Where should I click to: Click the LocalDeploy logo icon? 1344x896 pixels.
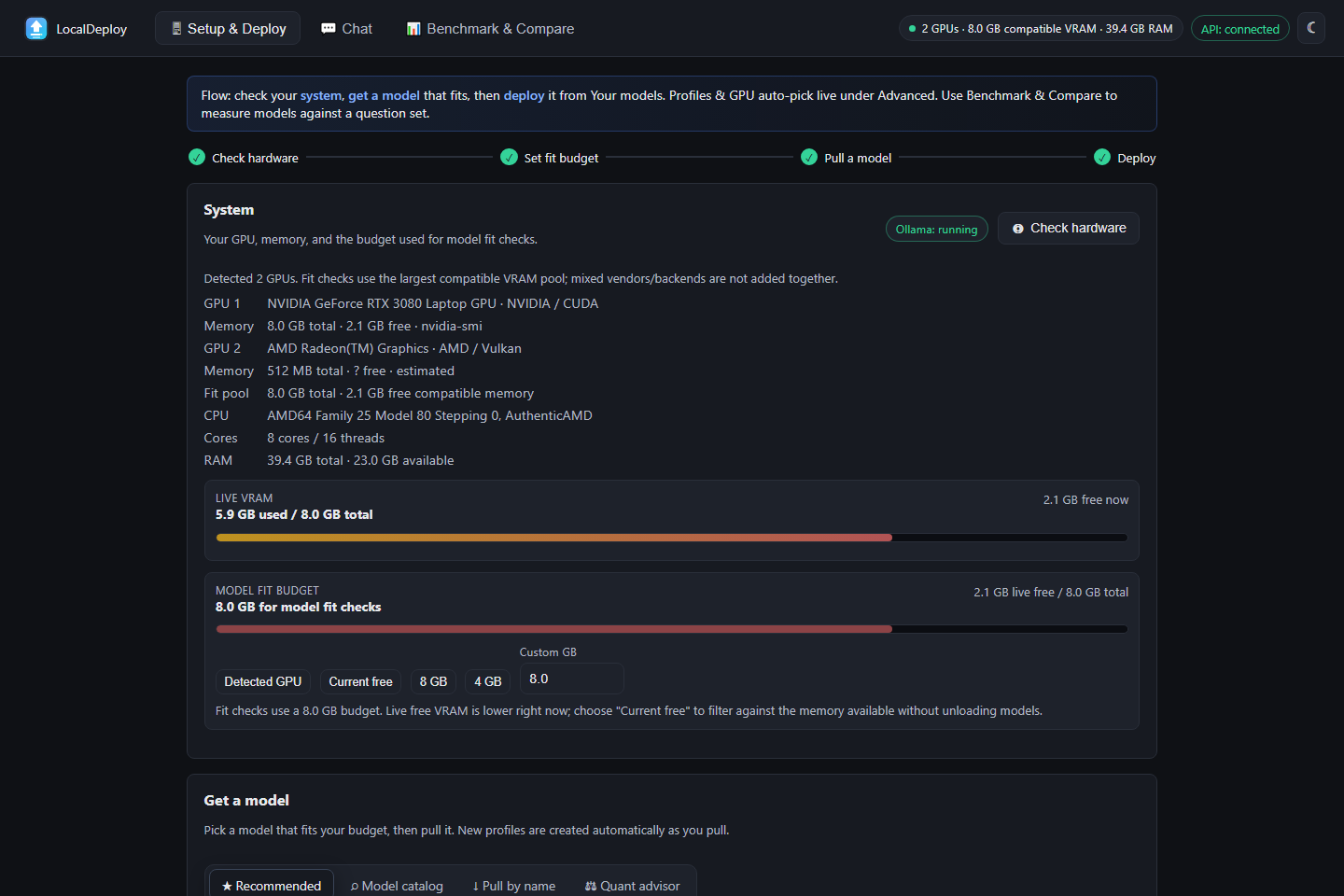tap(36, 29)
